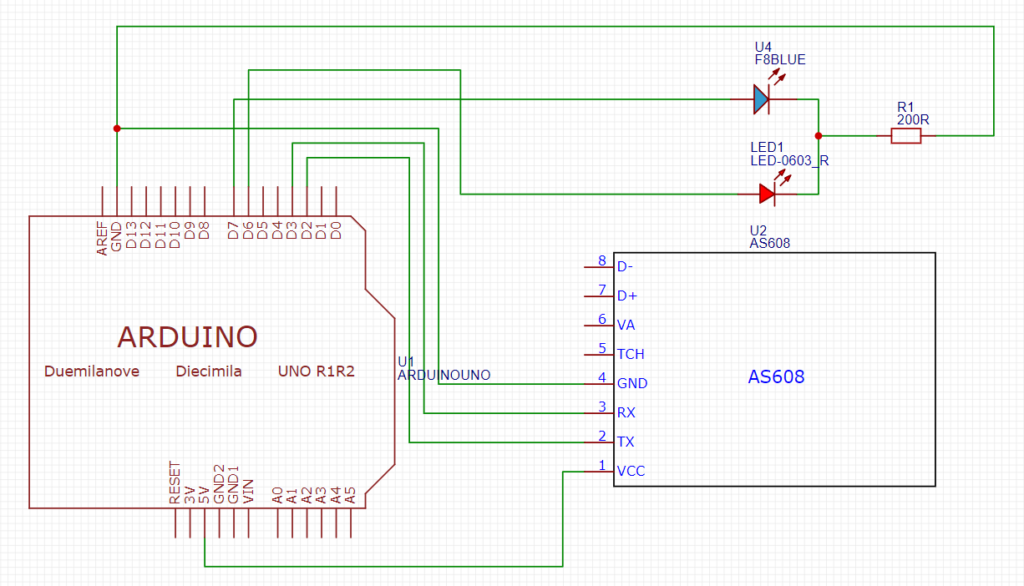Click the junction dot joining both LED cathodes
Screen dimensions: 1024x586
click(818, 136)
